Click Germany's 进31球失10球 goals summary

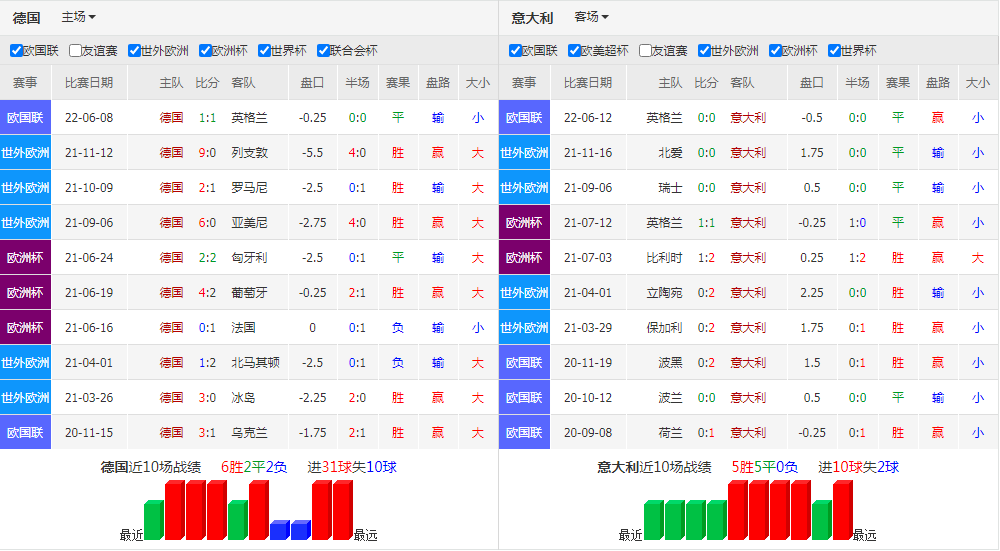point(352,467)
